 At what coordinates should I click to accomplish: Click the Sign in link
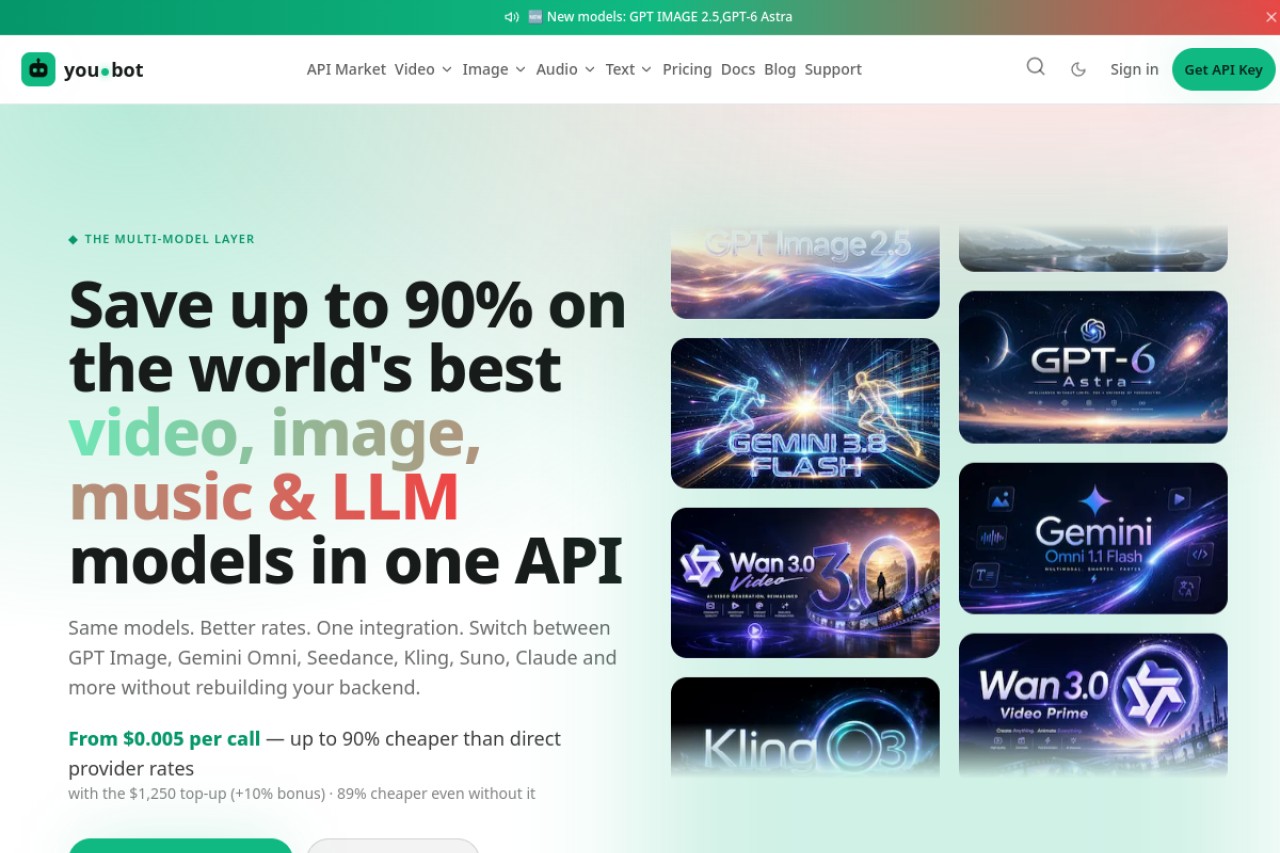1134,69
